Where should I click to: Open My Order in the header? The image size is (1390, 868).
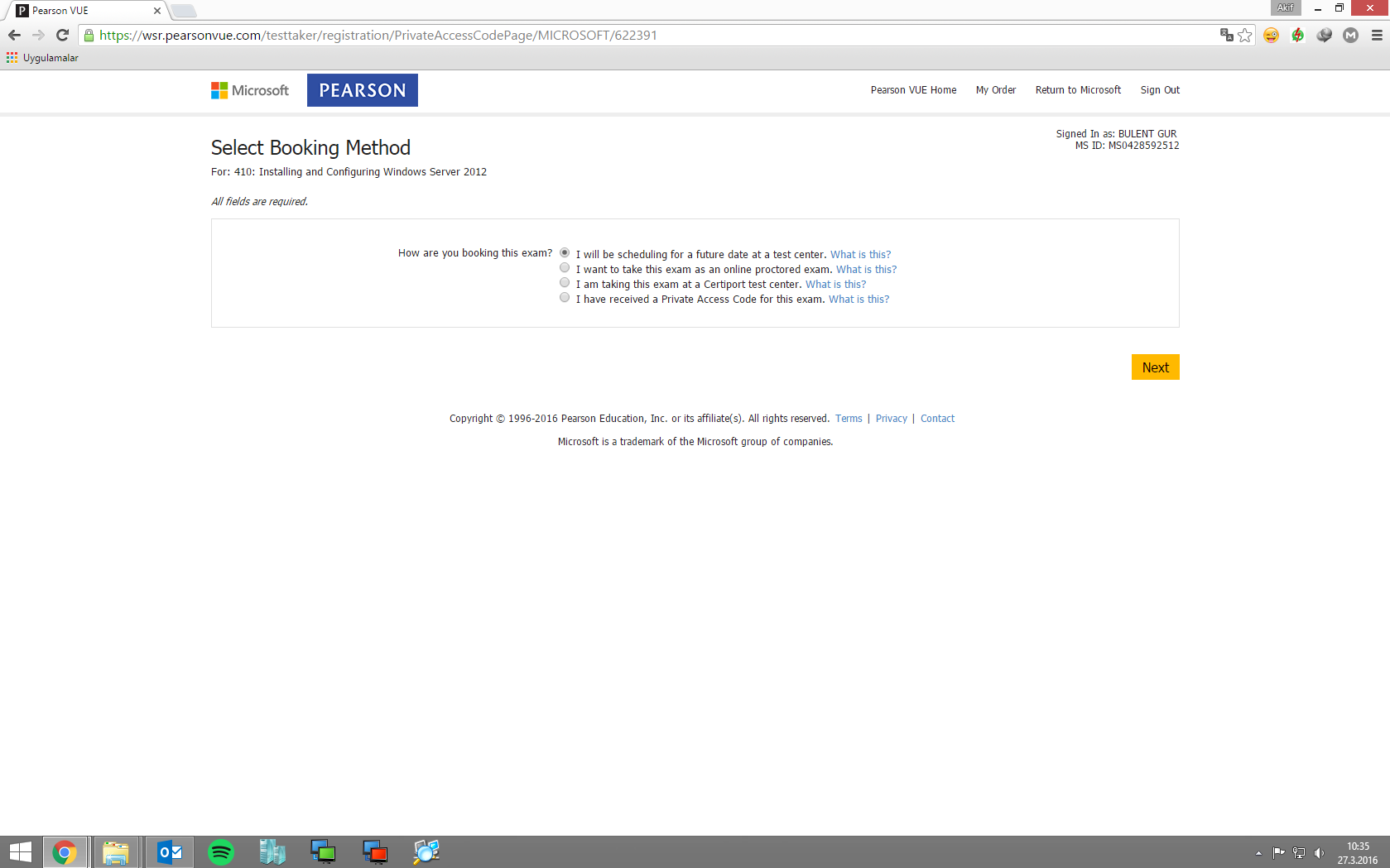[x=996, y=90]
